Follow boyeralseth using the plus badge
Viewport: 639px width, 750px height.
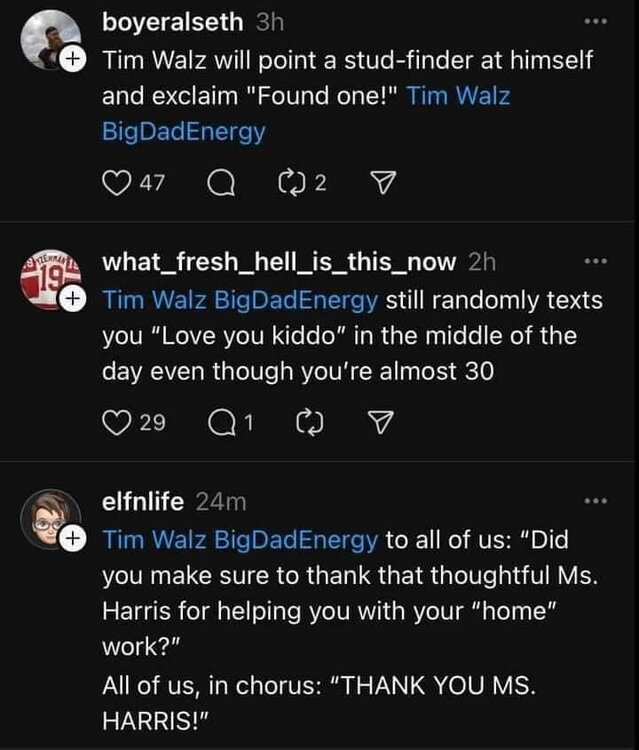tap(71, 59)
